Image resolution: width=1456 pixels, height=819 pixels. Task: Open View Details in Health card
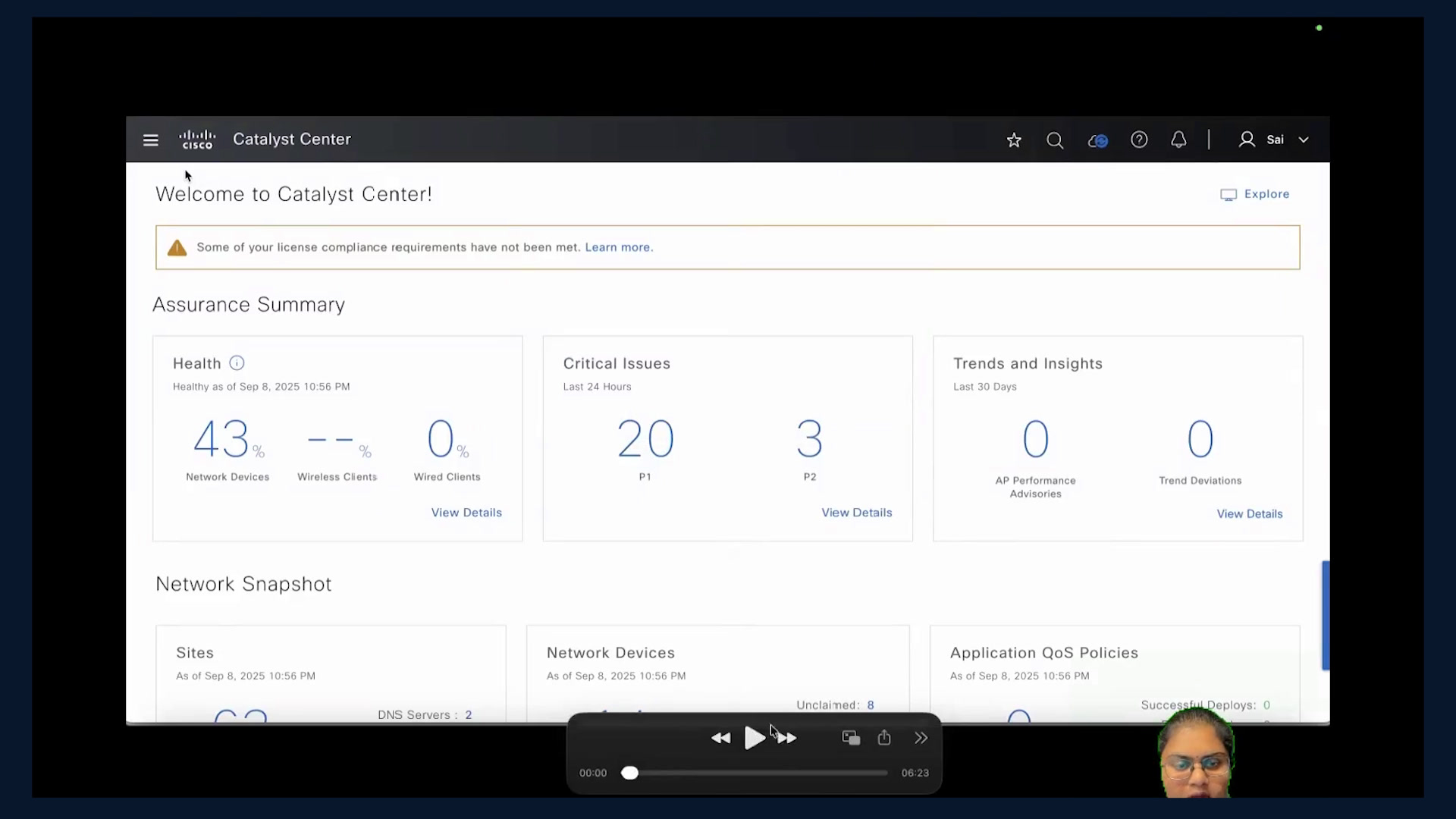[466, 513]
